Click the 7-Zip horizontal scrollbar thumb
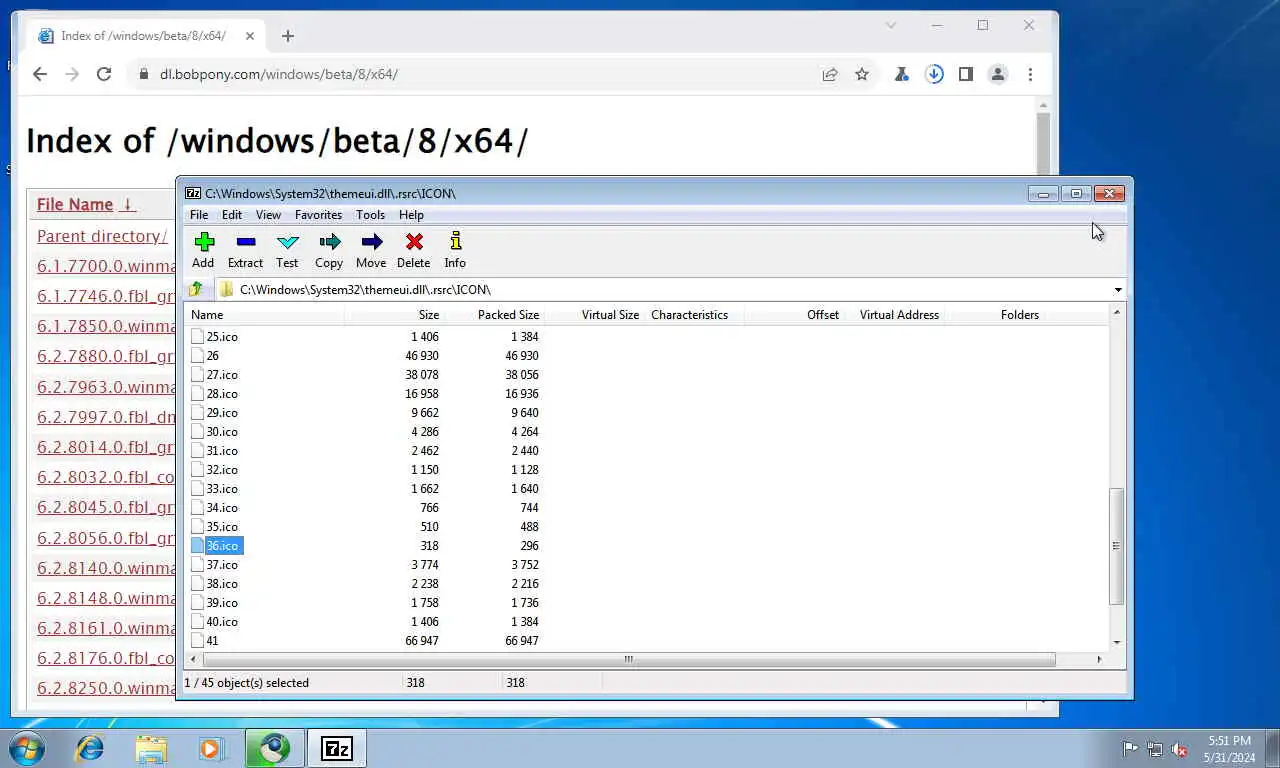Image resolution: width=1280 pixels, height=768 pixels. pyautogui.click(x=629, y=659)
